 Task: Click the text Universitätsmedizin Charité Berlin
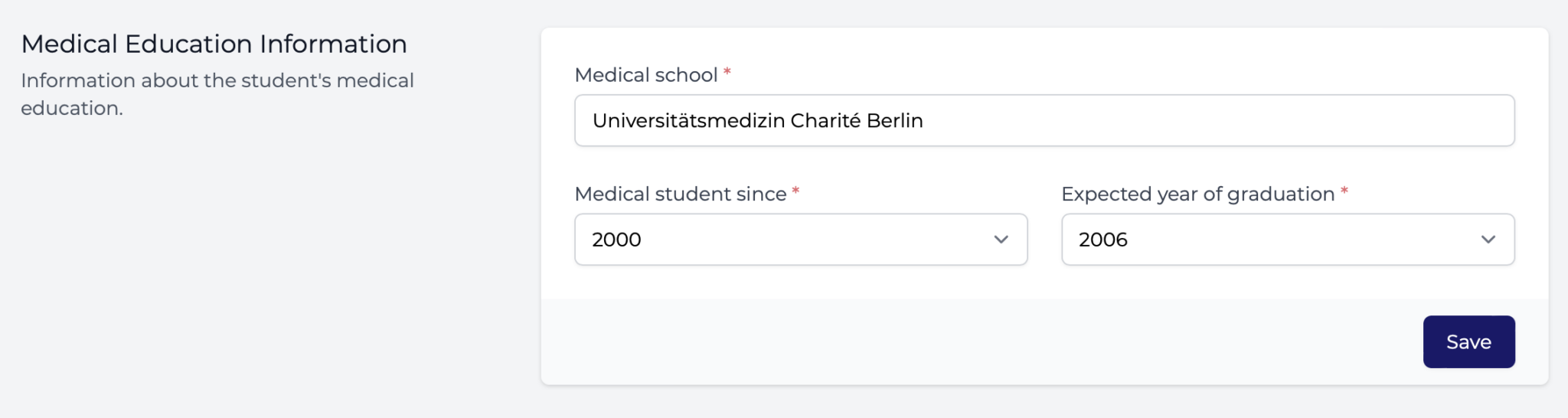click(758, 120)
